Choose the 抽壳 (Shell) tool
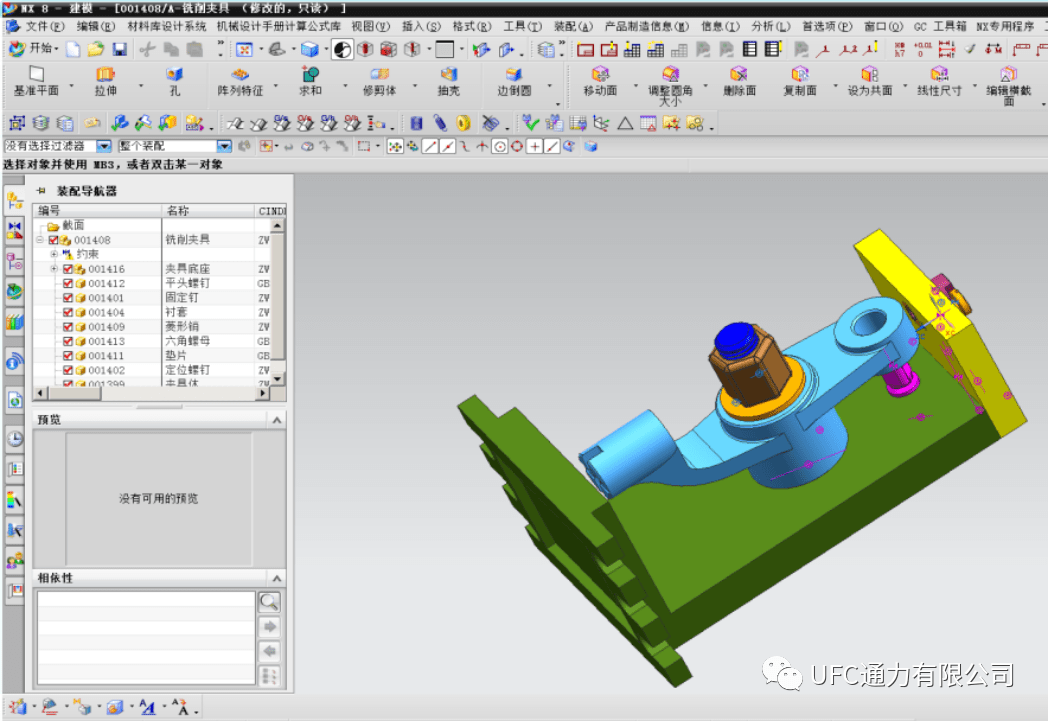The width and height of the screenshot is (1049, 721). (448, 75)
